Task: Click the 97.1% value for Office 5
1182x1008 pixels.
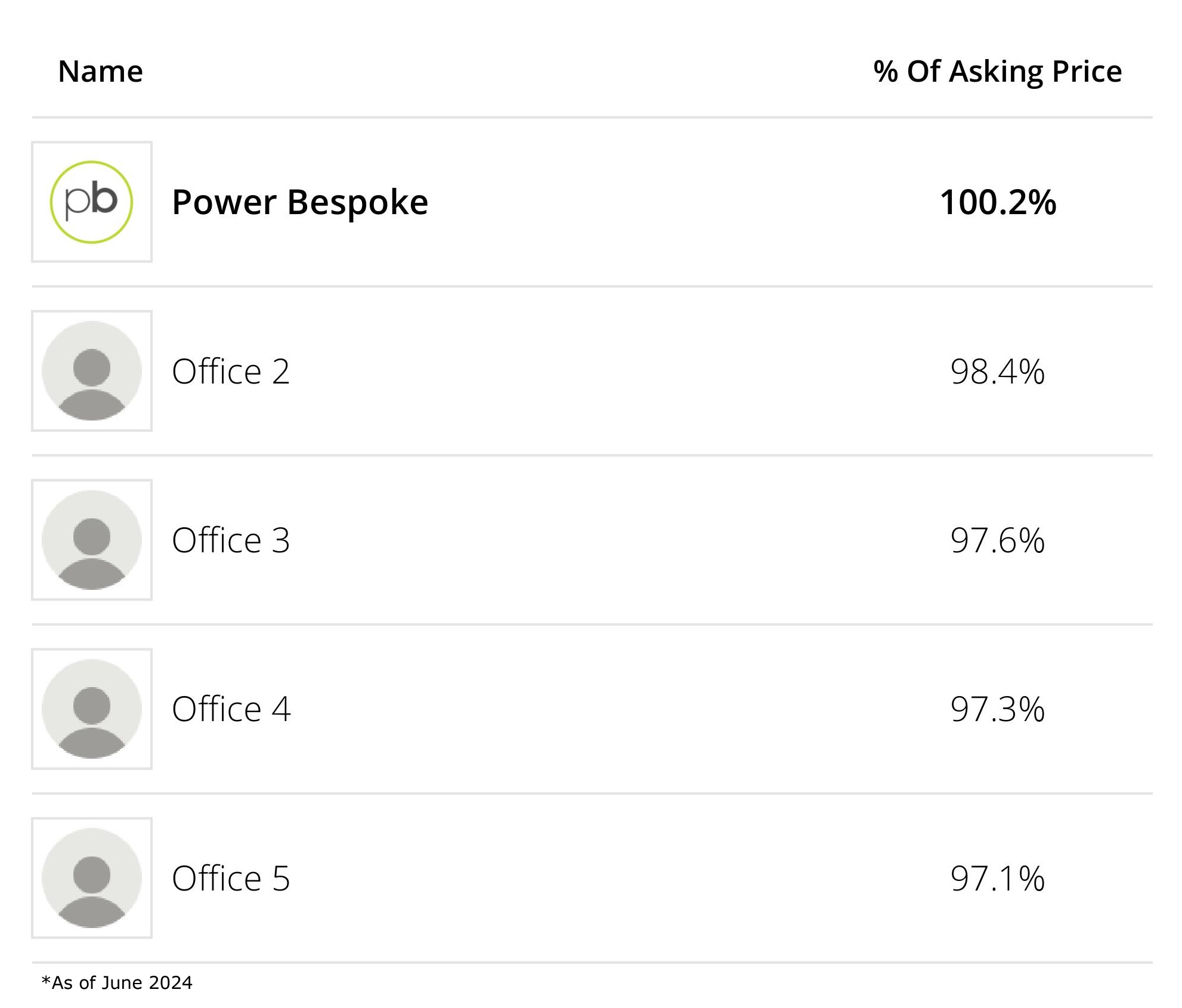Action: [997, 878]
